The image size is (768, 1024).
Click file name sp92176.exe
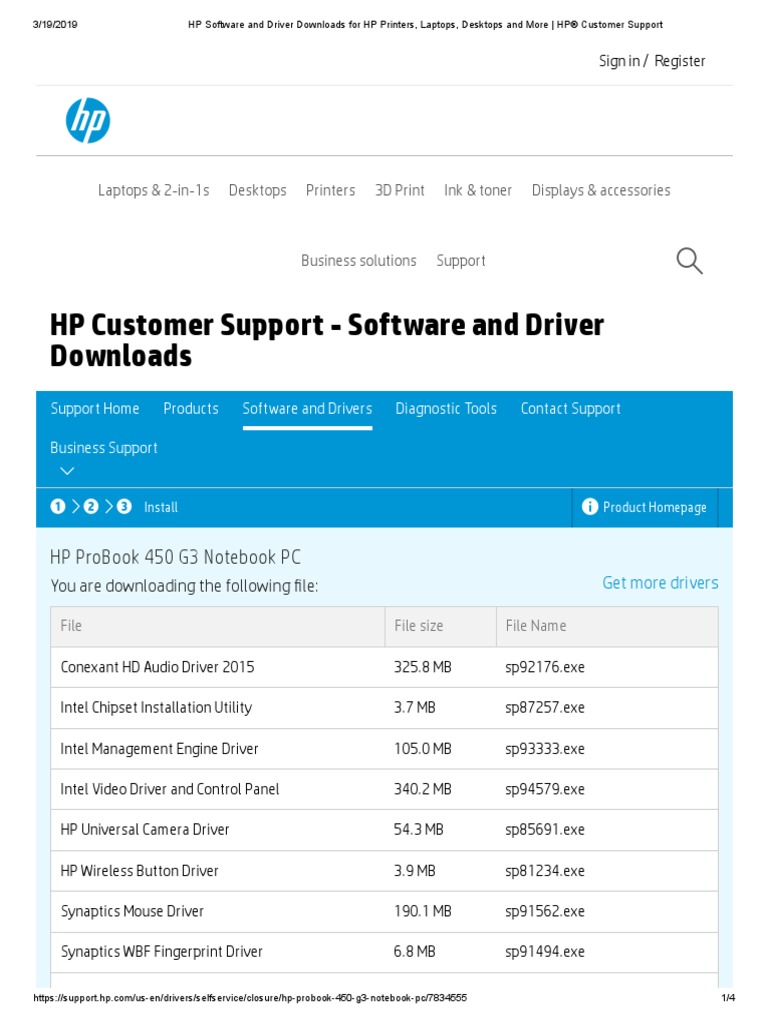(x=545, y=667)
